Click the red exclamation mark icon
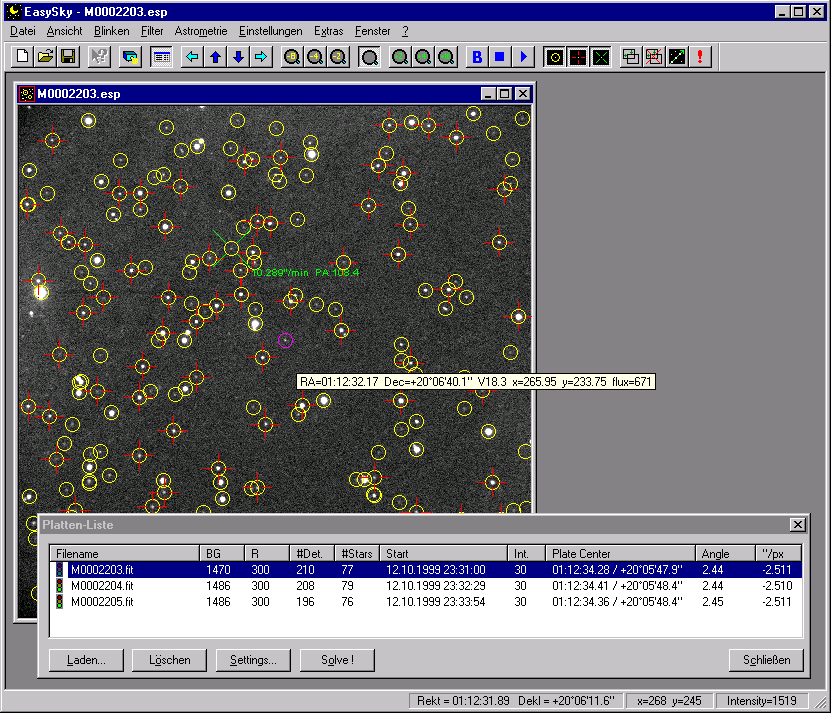The width and height of the screenshot is (831, 713). pos(700,57)
